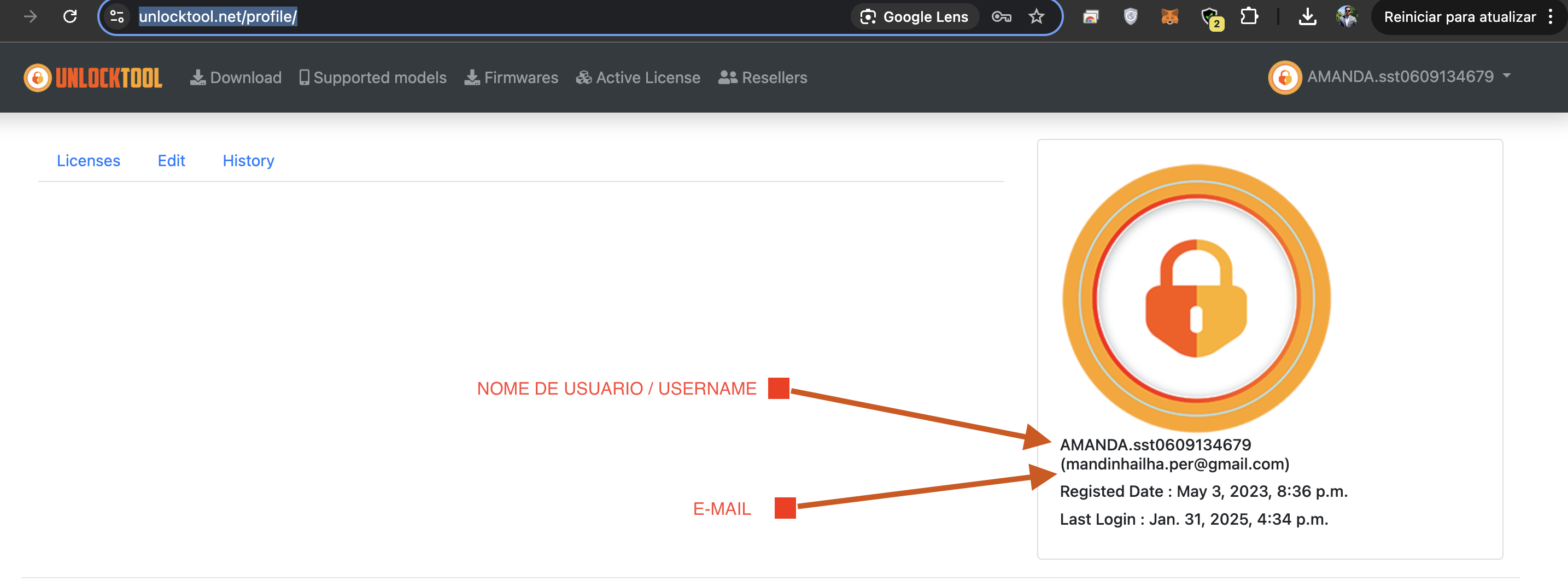Select the email (mandinhailha.per@gmail.com)
The height and width of the screenshot is (587, 1568).
tap(1175, 464)
